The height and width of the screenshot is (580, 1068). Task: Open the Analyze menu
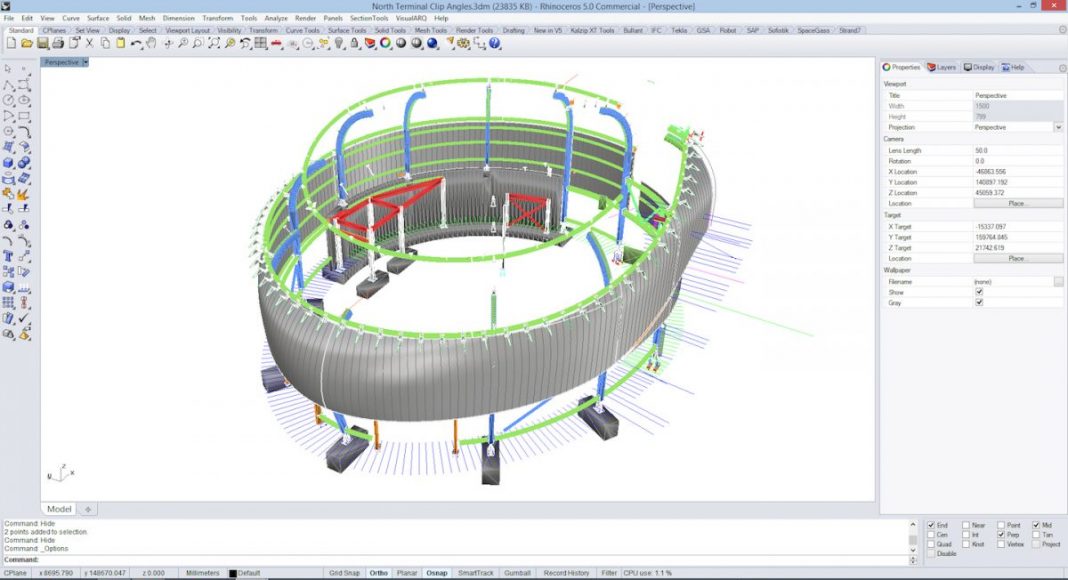pos(276,18)
